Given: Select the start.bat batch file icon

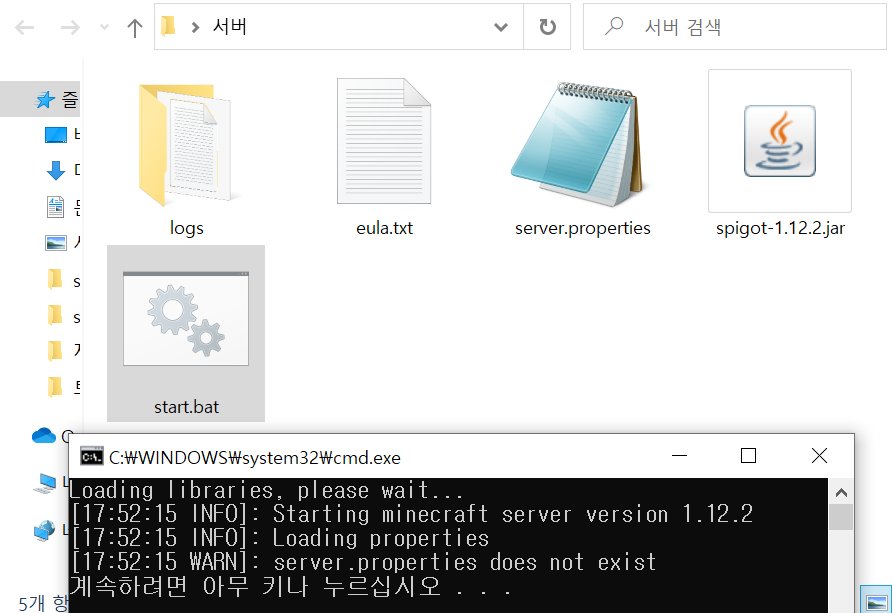Looking at the screenshot, I should click(x=186, y=318).
